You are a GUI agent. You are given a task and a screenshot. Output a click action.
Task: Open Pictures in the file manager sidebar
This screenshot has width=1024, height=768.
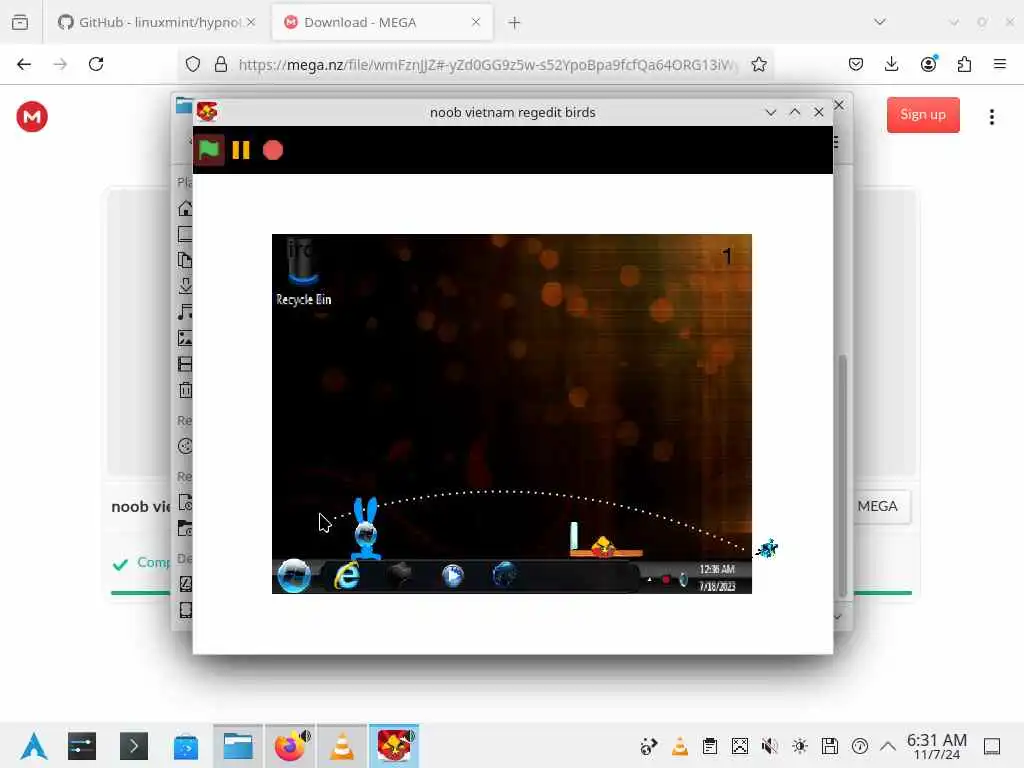pyautogui.click(x=185, y=338)
